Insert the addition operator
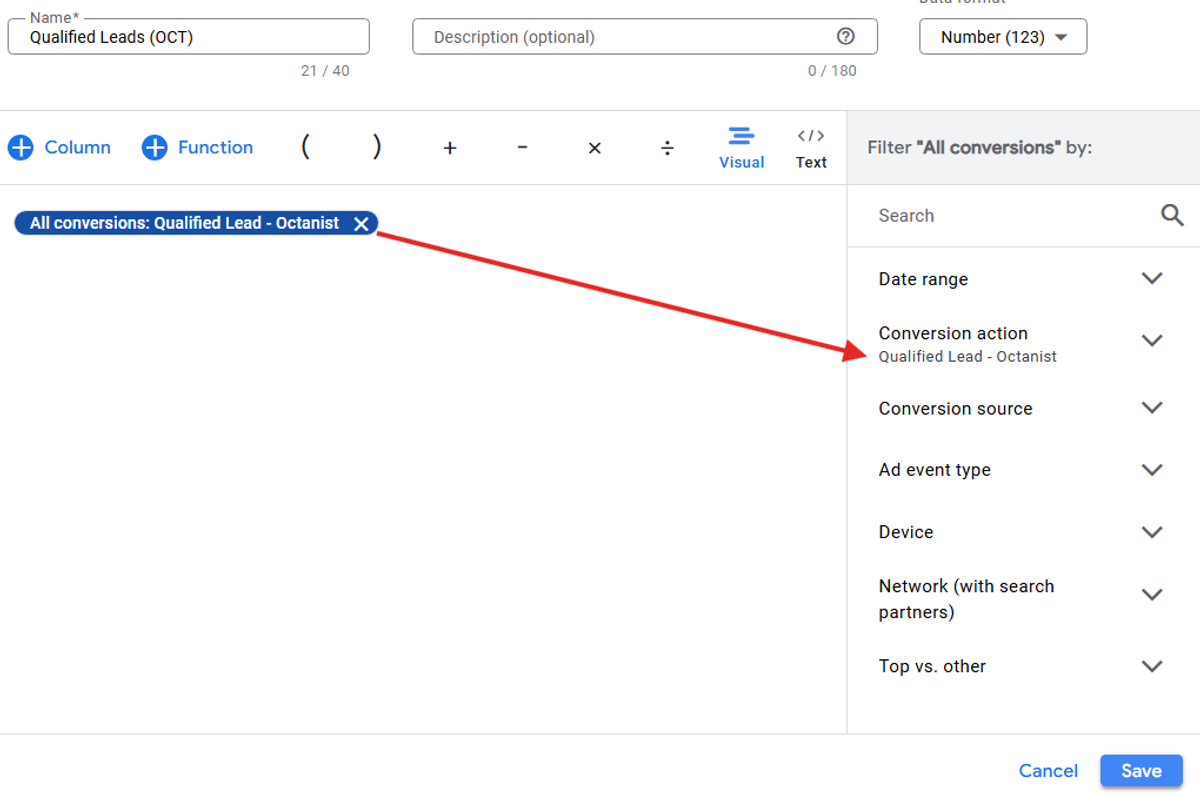This screenshot has height=794, width=1200. pyautogui.click(x=450, y=147)
